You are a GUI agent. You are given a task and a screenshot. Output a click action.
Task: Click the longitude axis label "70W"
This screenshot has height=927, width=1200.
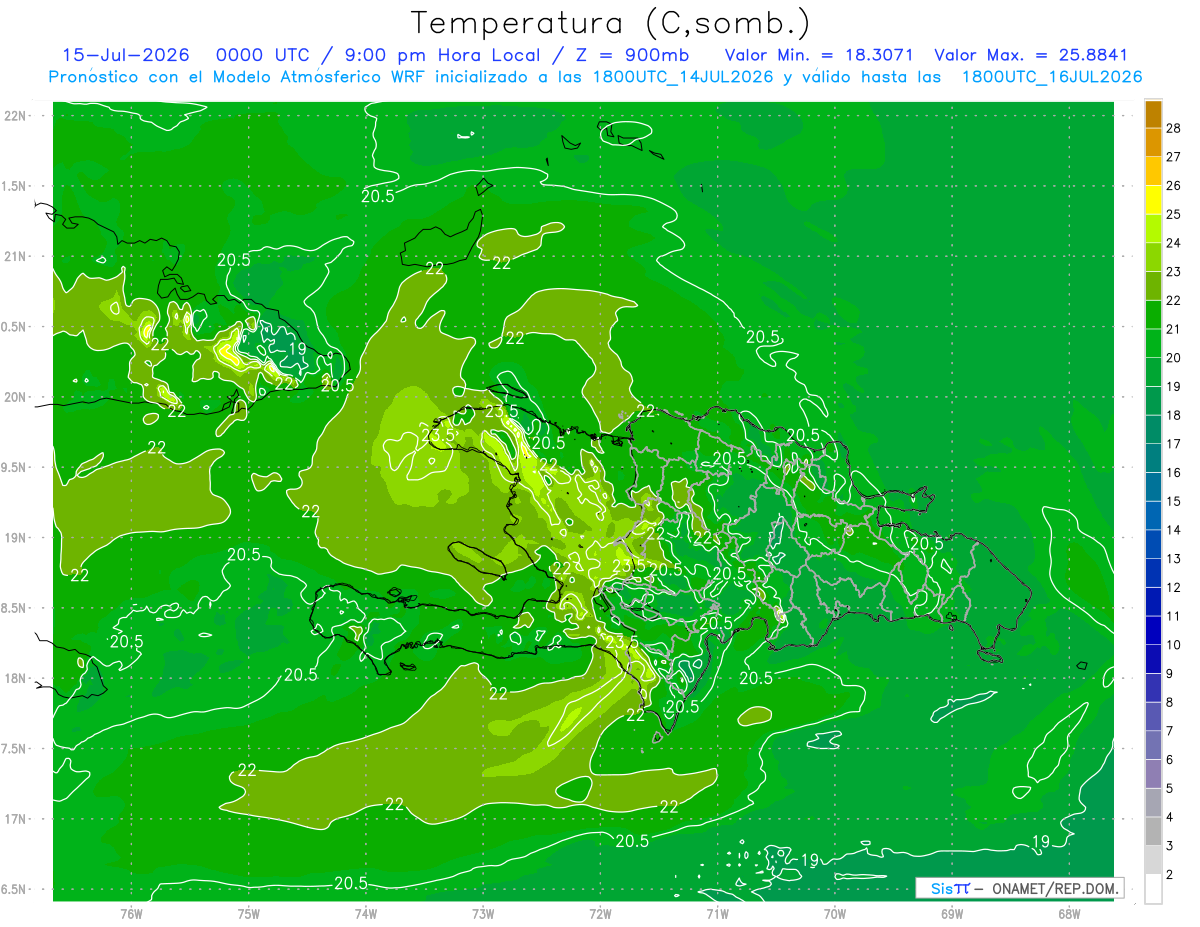click(x=835, y=914)
